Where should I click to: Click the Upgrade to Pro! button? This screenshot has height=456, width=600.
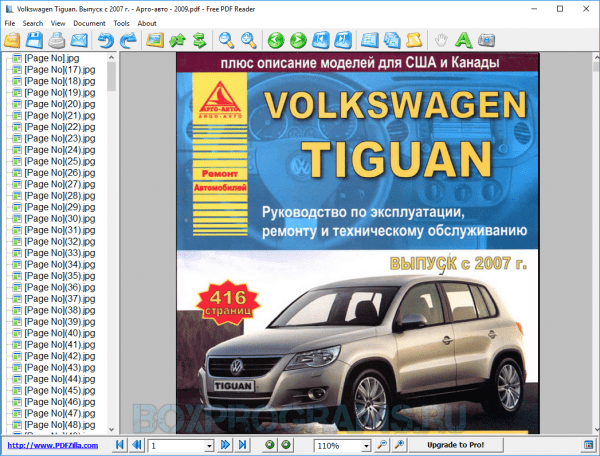[x=455, y=445]
